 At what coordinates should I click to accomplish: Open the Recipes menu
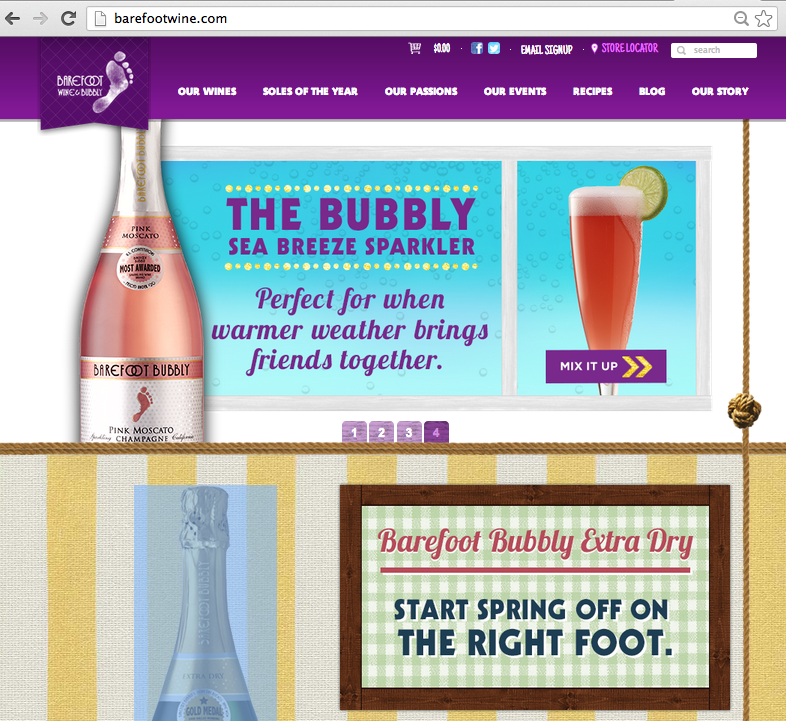click(593, 91)
